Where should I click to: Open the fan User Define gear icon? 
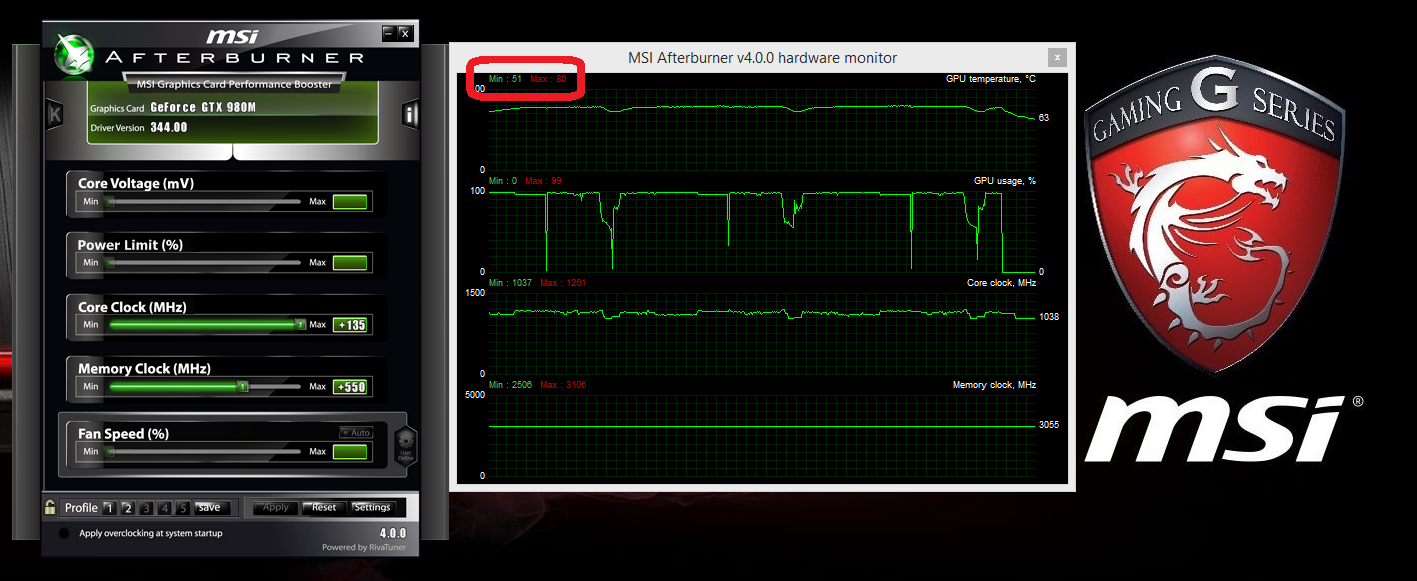tap(405, 444)
